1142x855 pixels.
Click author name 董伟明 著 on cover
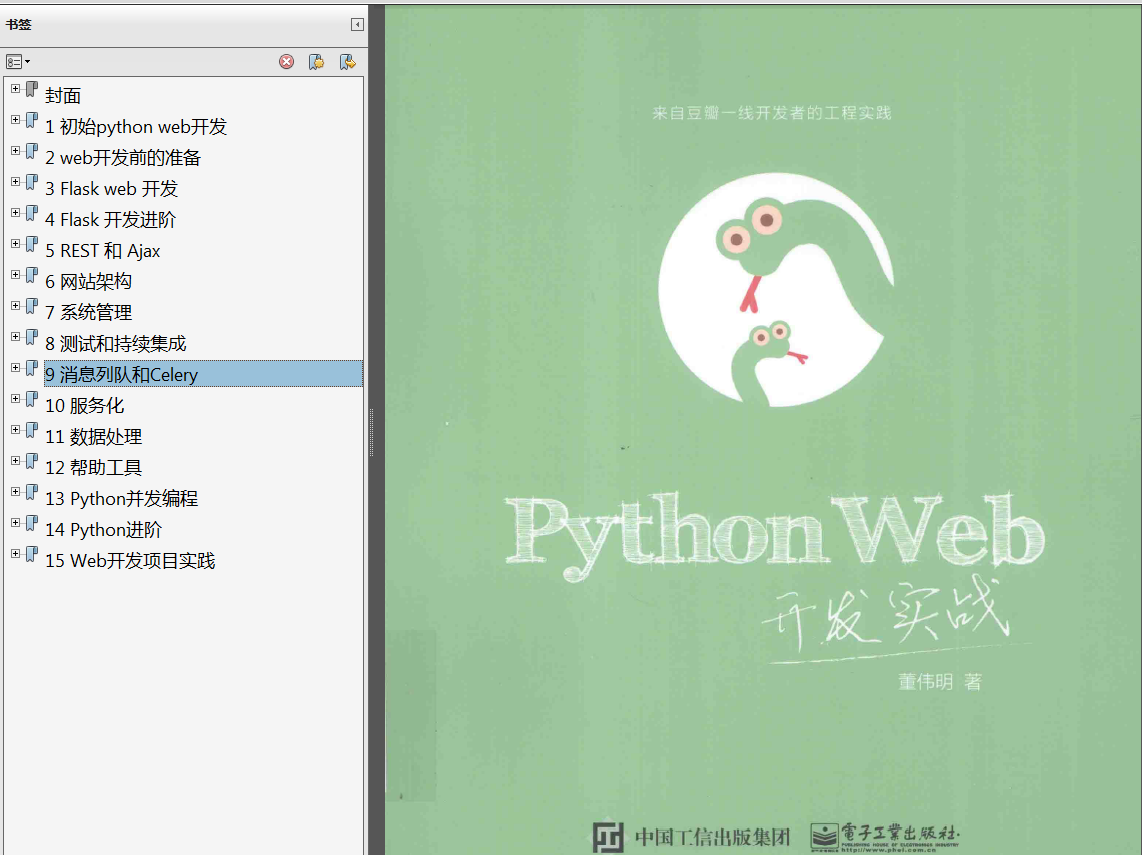(940, 682)
